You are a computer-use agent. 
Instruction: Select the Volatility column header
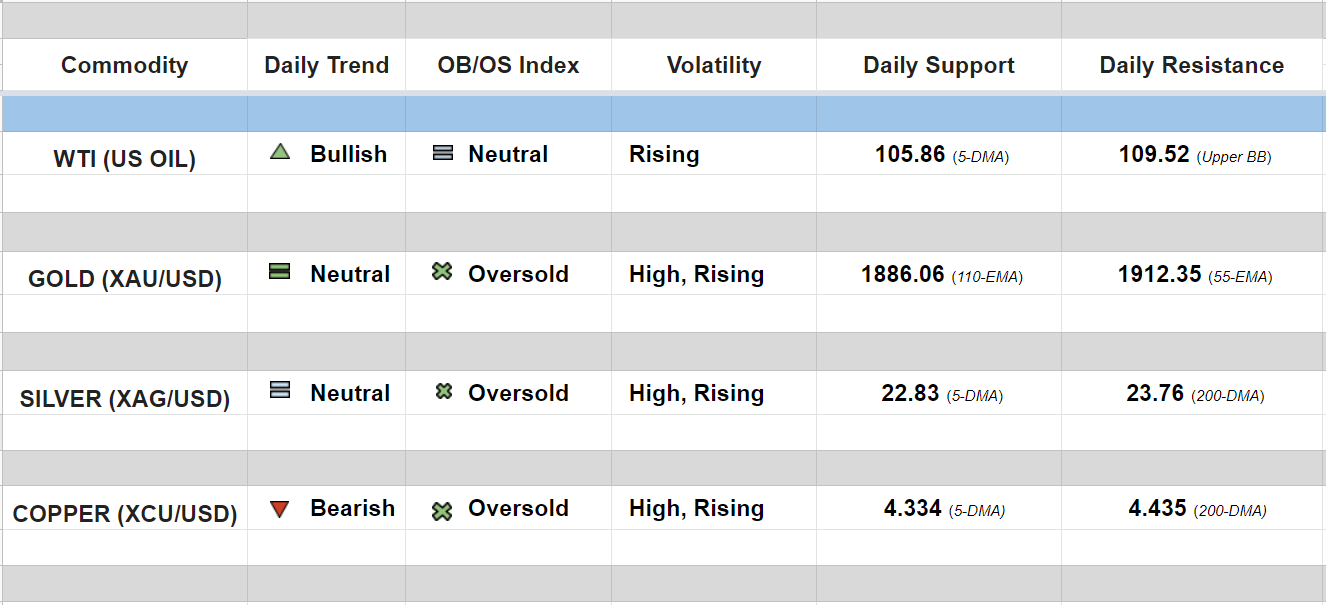[713, 66]
